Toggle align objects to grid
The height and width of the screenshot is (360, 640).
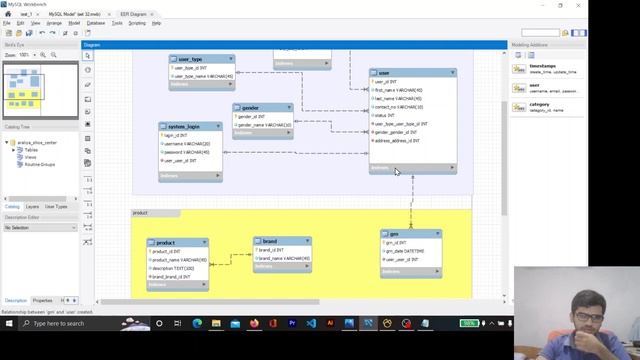[x=76, y=33]
